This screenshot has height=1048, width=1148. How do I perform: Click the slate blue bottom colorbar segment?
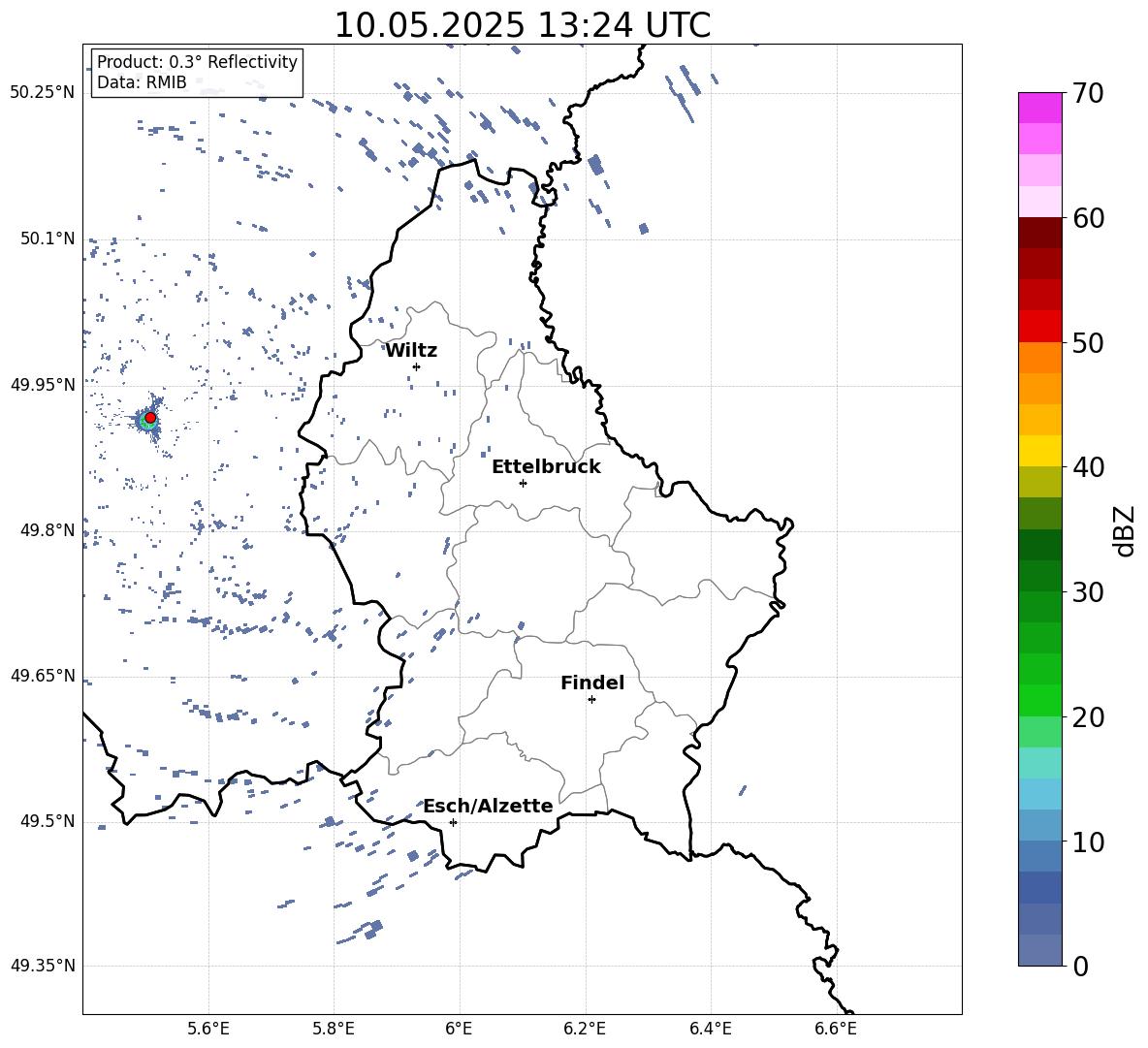1040,950
